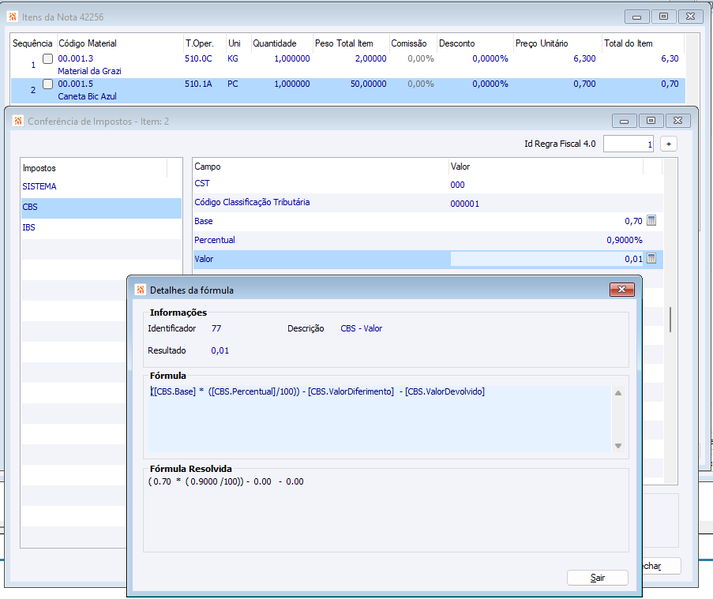Minimize the Conferência de Impostos window
This screenshot has width=713, height=599.
pos(624,121)
